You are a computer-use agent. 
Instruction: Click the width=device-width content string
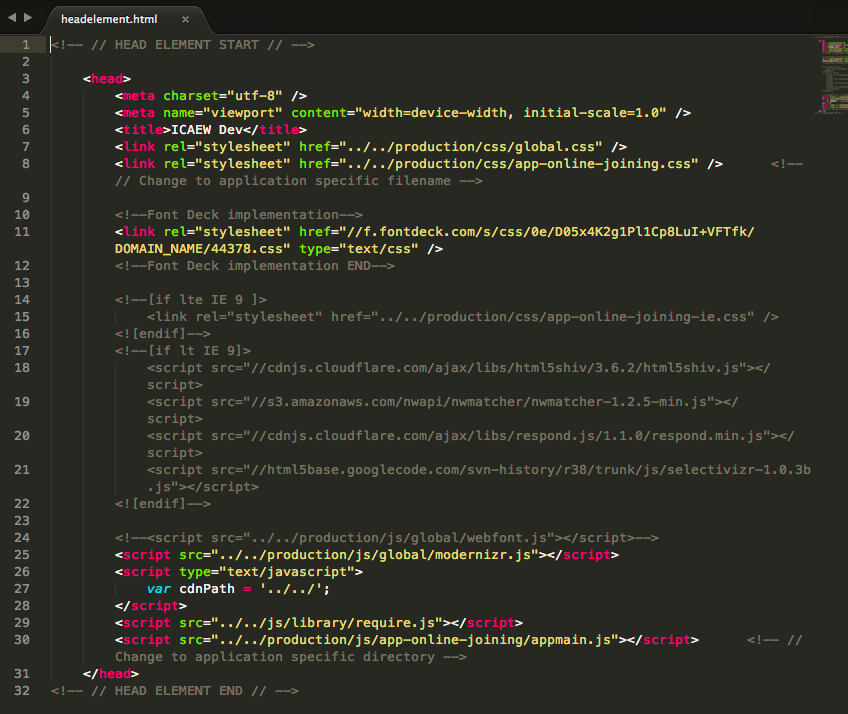click(509, 113)
